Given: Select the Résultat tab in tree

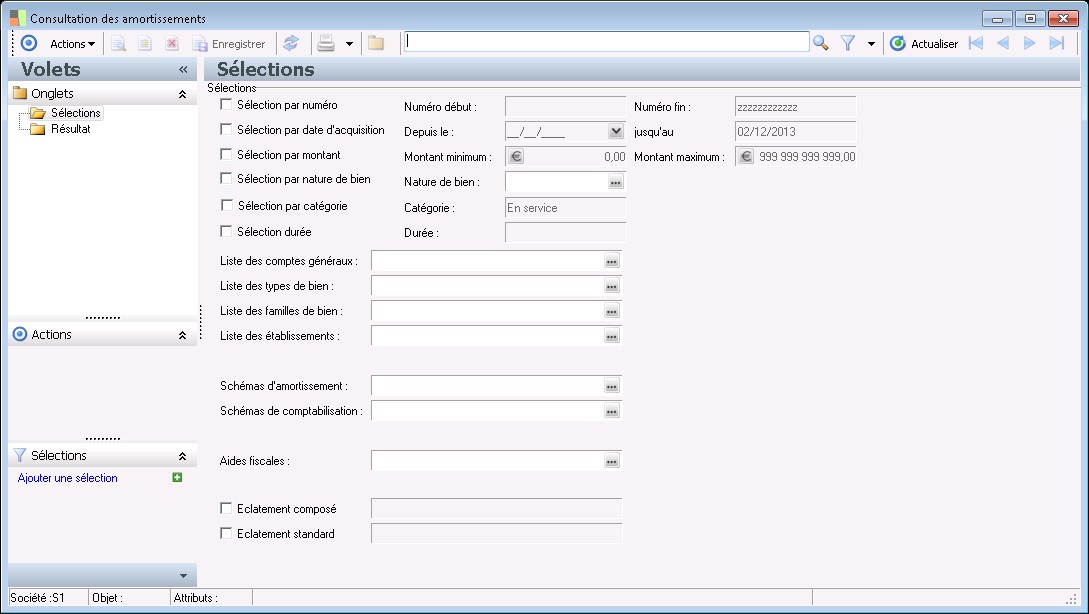Looking at the screenshot, I should [x=71, y=129].
